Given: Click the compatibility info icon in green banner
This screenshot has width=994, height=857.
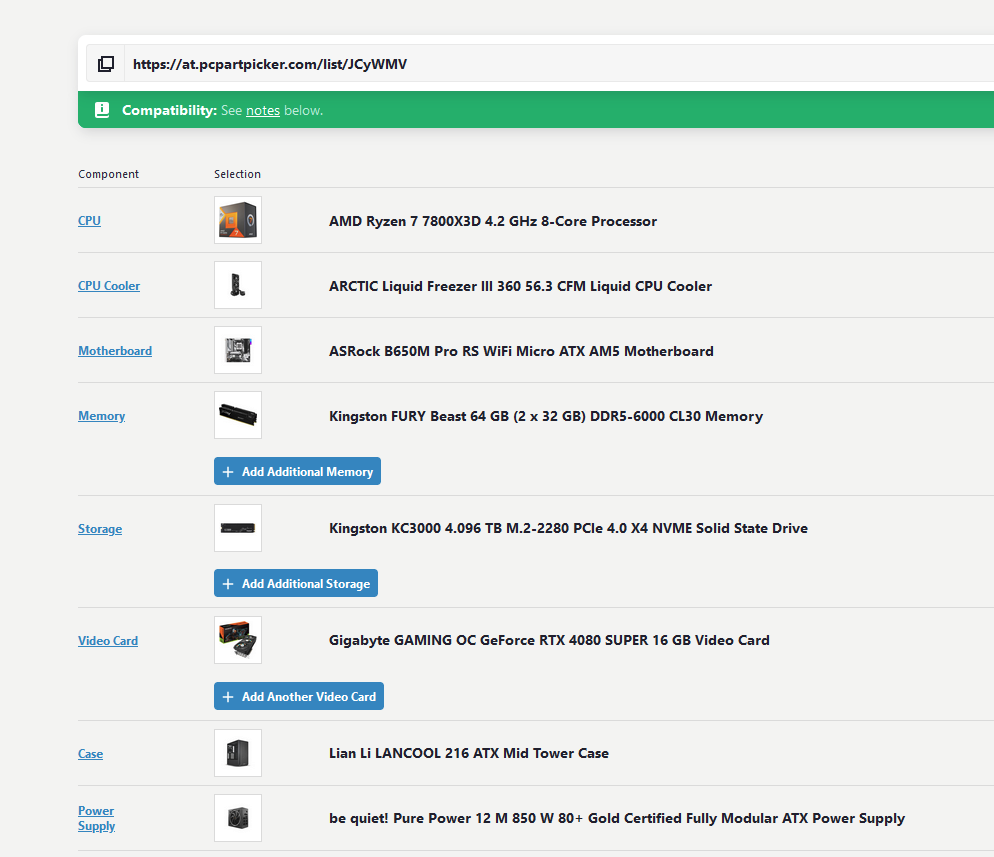Looking at the screenshot, I should pyautogui.click(x=102, y=110).
